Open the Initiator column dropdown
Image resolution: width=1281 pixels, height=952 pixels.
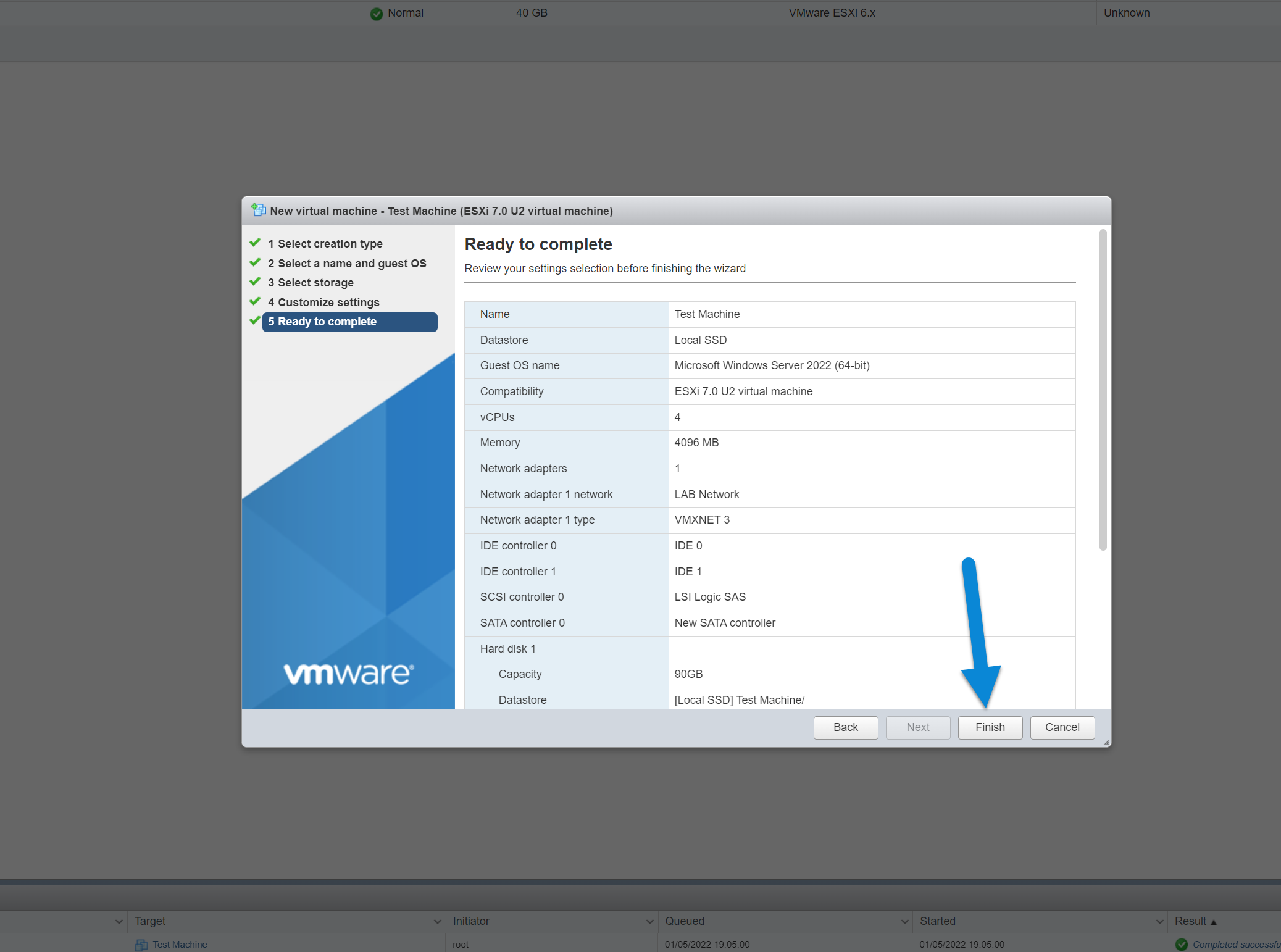649,921
